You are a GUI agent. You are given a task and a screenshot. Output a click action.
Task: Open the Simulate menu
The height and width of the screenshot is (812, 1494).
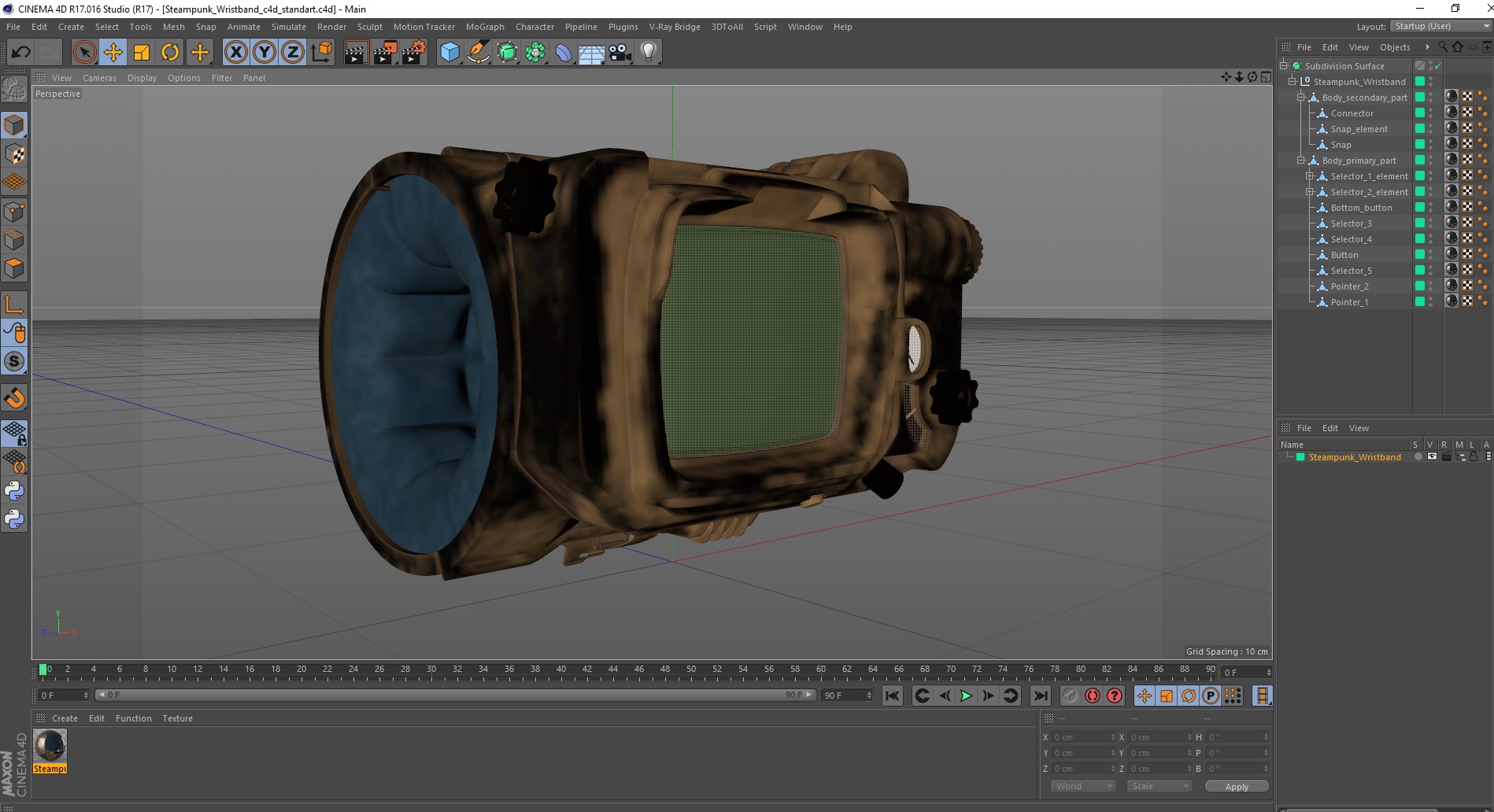click(289, 27)
